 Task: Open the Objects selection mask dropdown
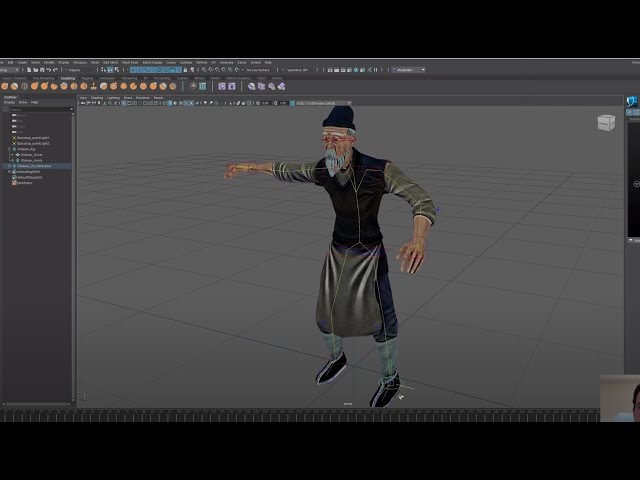(79, 70)
